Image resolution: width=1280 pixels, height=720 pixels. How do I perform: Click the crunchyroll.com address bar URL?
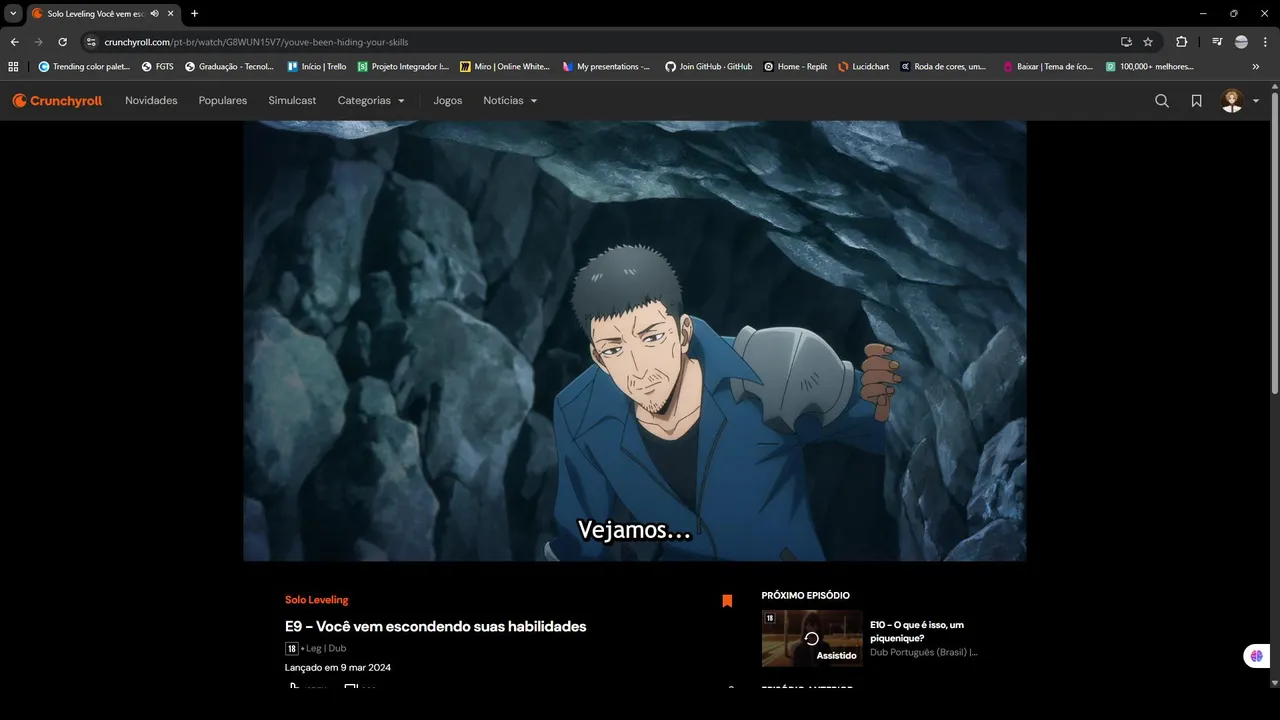point(256,42)
